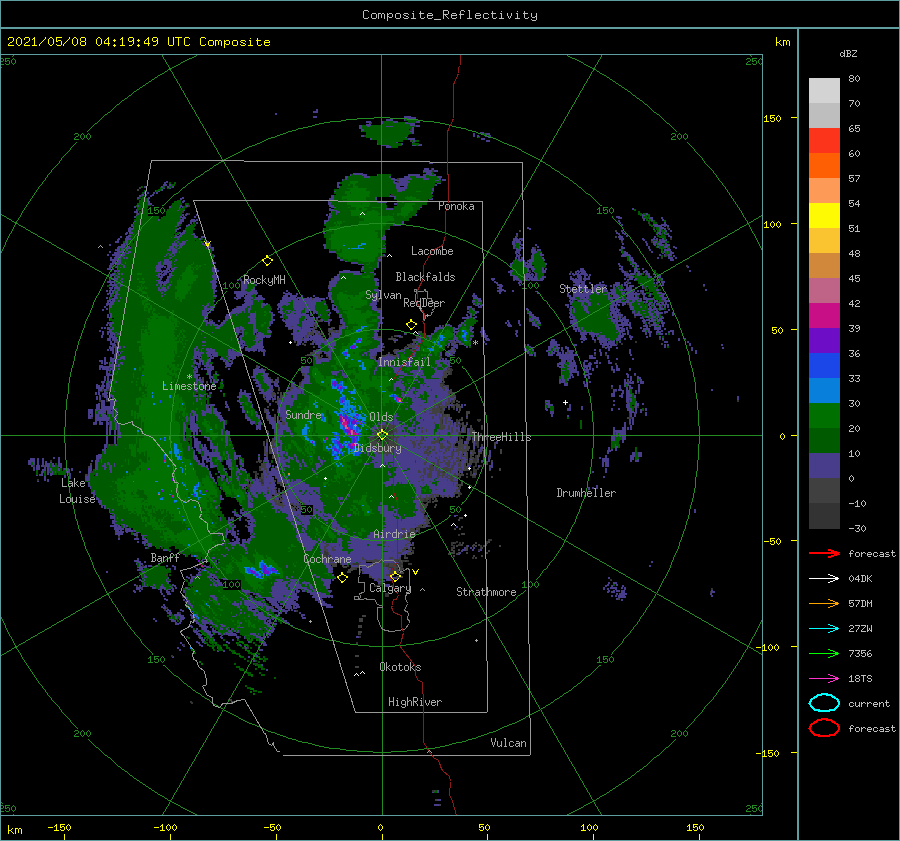Click the Vulcan town label
This screenshot has width=900, height=841.
tap(508, 743)
